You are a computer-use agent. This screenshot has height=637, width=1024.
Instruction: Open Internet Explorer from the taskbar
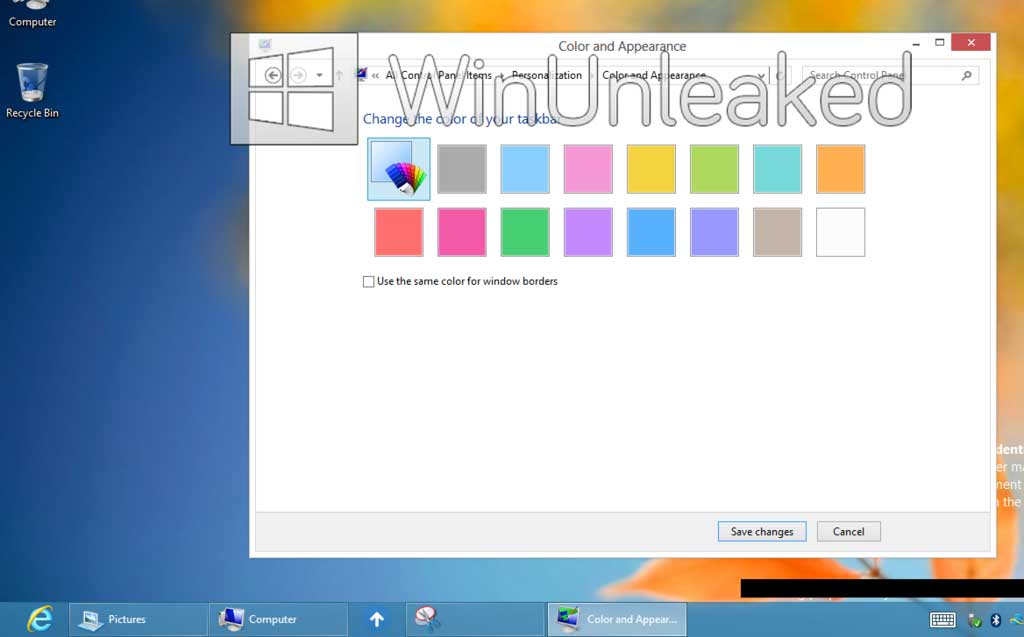coord(40,619)
